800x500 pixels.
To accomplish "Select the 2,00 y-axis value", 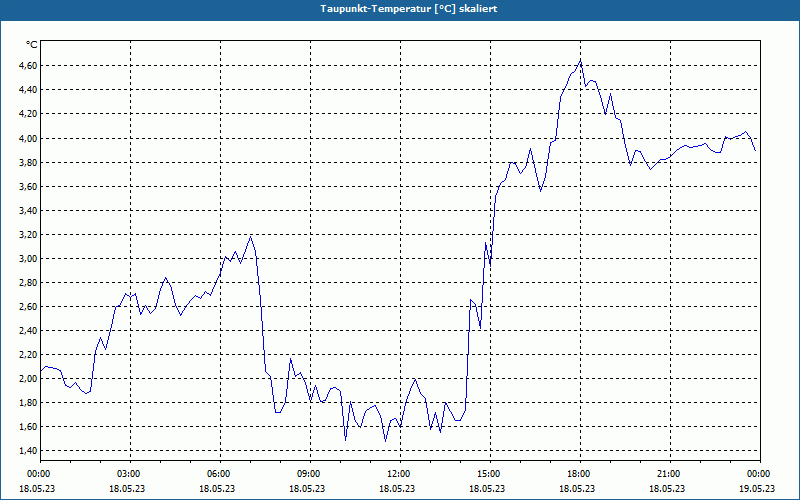I will point(28,378).
